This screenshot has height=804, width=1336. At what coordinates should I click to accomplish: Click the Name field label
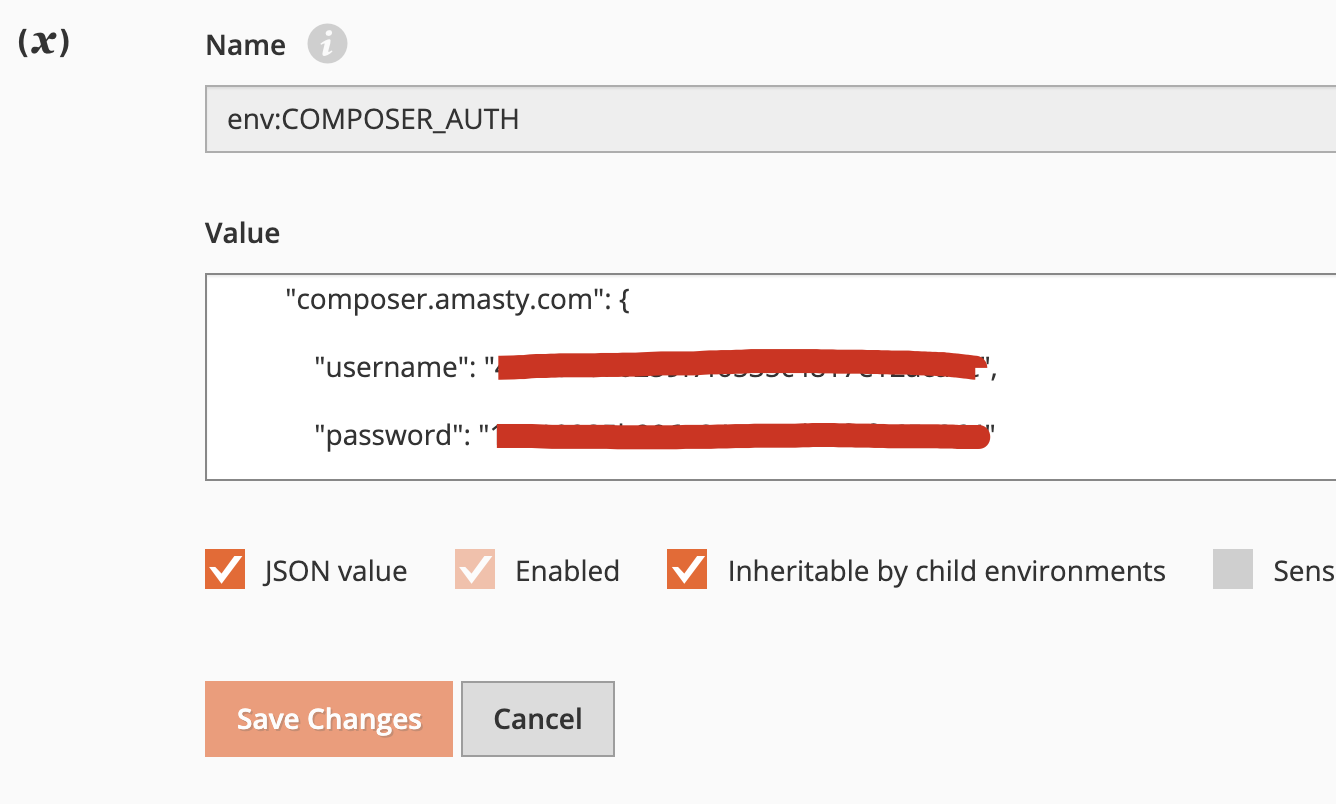245,45
